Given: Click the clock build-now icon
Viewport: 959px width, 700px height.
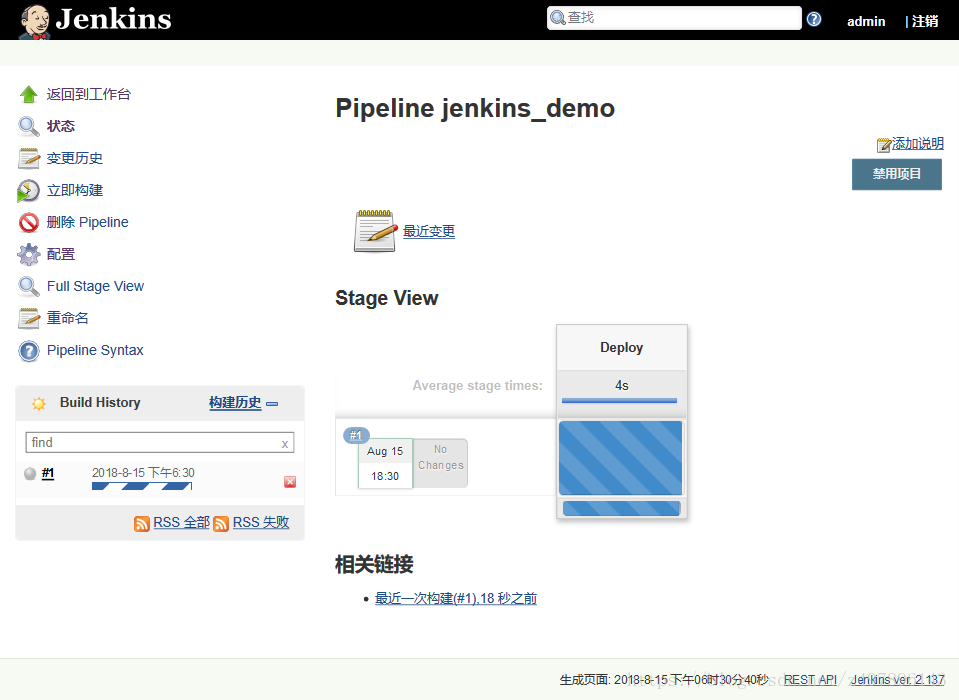Looking at the screenshot, I should point(28,190).
